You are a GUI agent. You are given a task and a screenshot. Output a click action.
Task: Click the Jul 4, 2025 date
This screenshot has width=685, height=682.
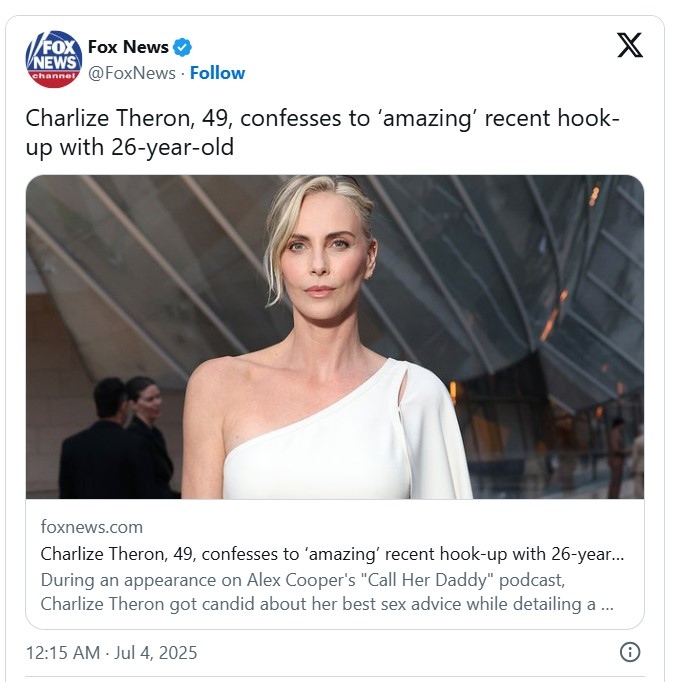(x=156, y=653)
